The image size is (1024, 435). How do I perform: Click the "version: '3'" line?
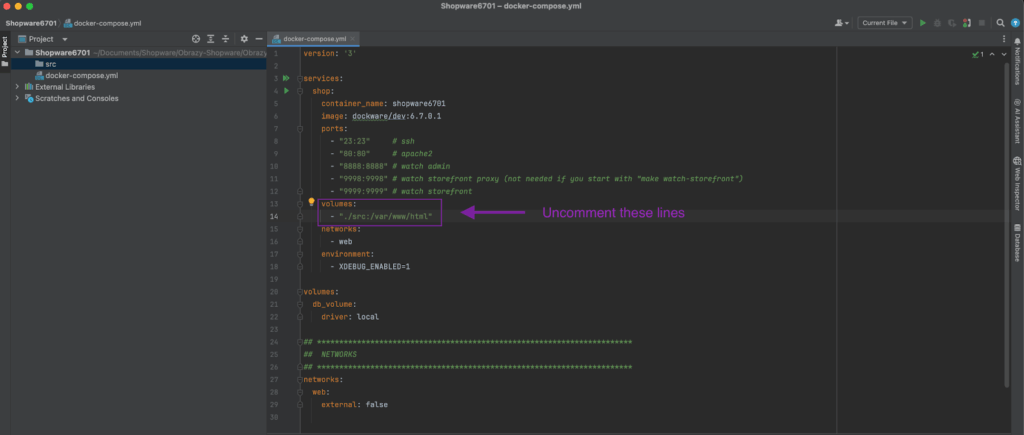330,53
